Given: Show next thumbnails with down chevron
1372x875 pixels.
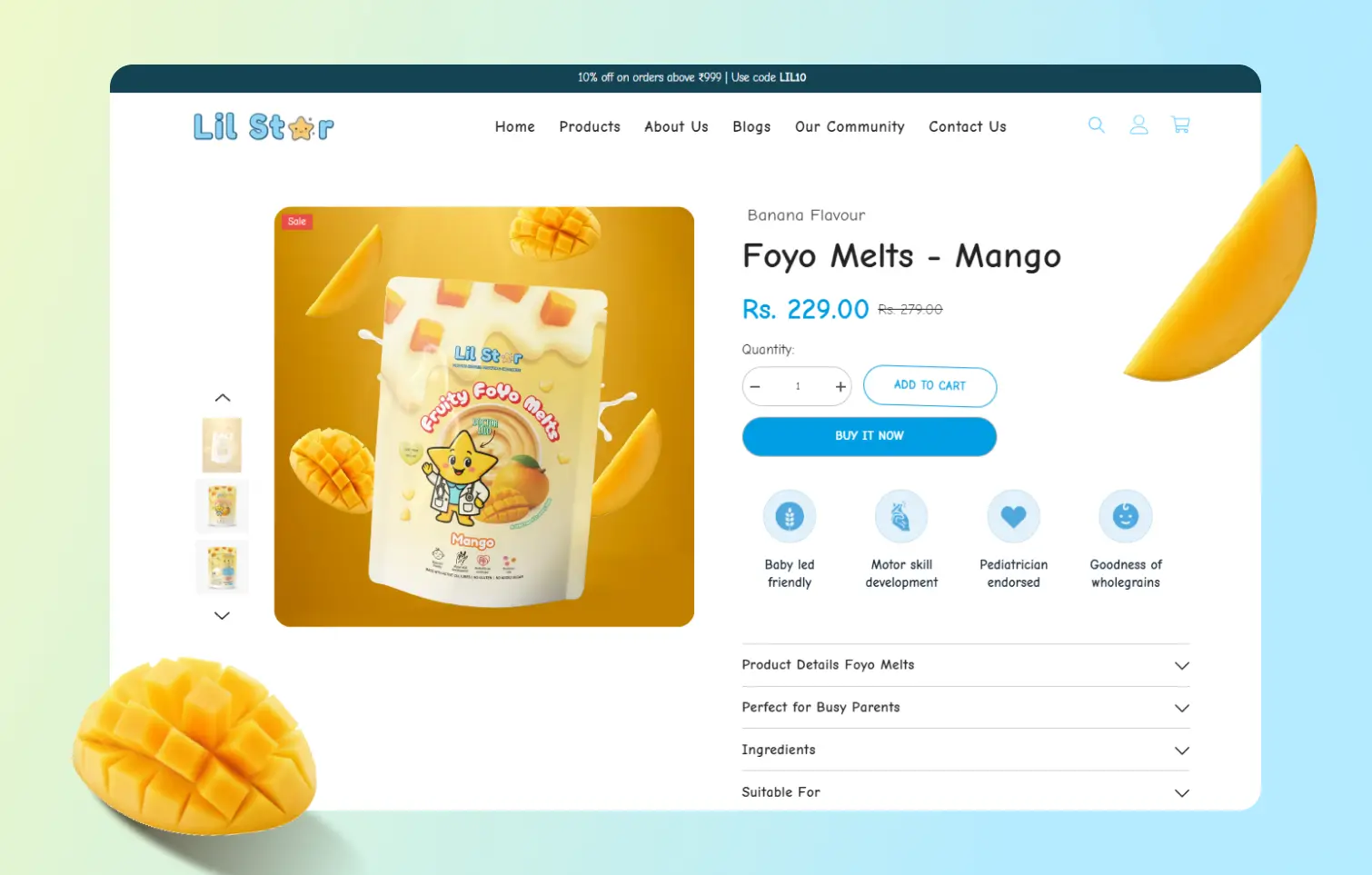Looking at the screenshot, I should coord(223,615).
